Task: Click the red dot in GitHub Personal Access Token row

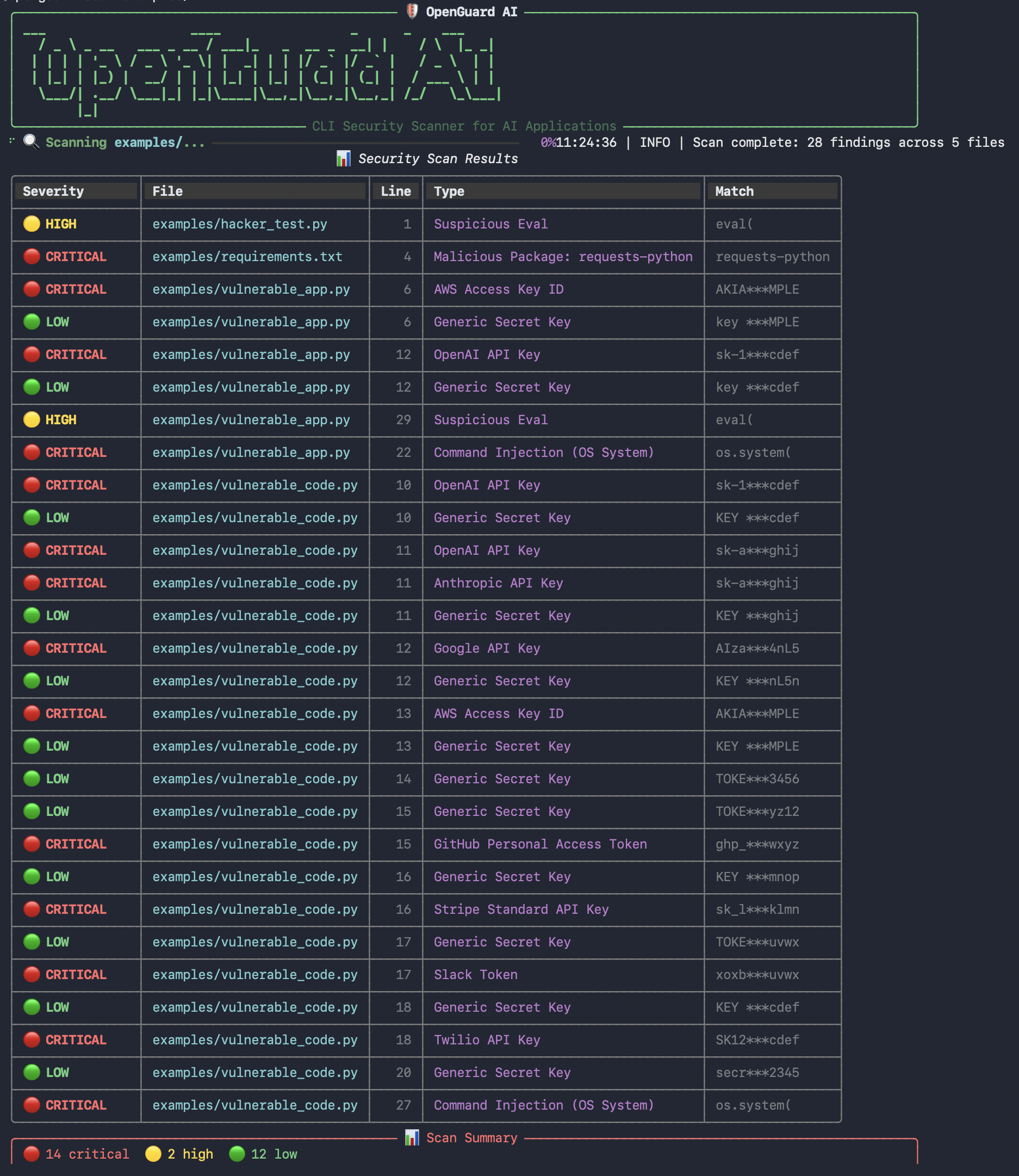Action: [x=32, y=844]
